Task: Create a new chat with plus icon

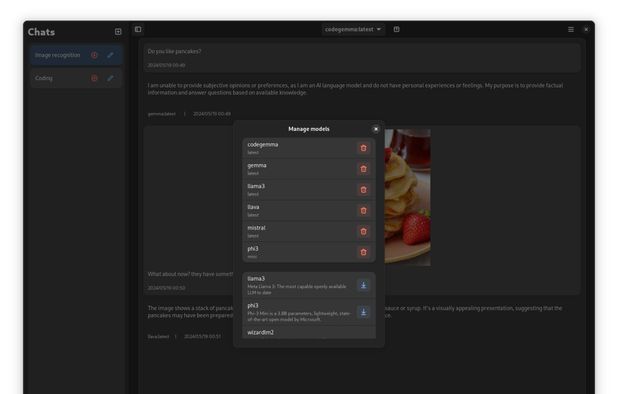Action: point(118,32)
